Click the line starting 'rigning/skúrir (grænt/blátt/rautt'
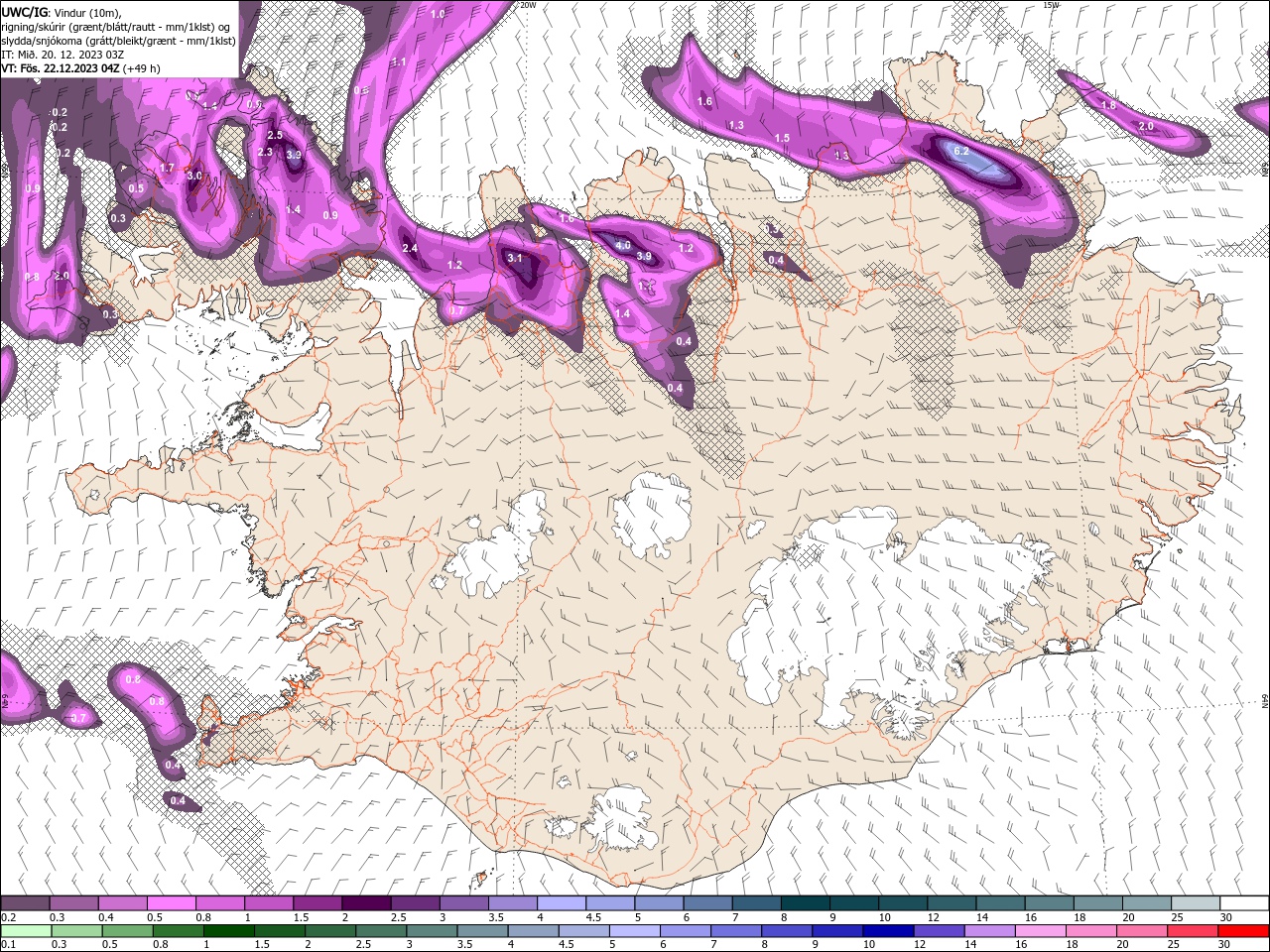The height and width of the screenshot is (952, 1270). [x=116, y=27]
